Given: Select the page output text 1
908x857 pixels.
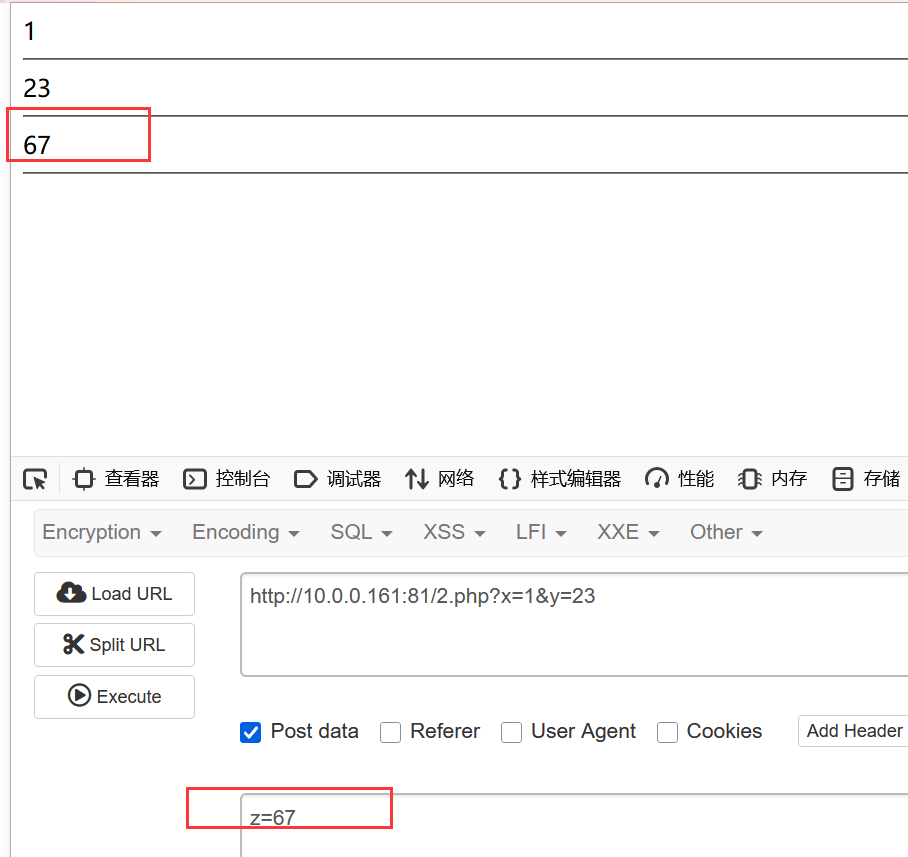Looking at the screenshot, I should click(x=30, y=31).
